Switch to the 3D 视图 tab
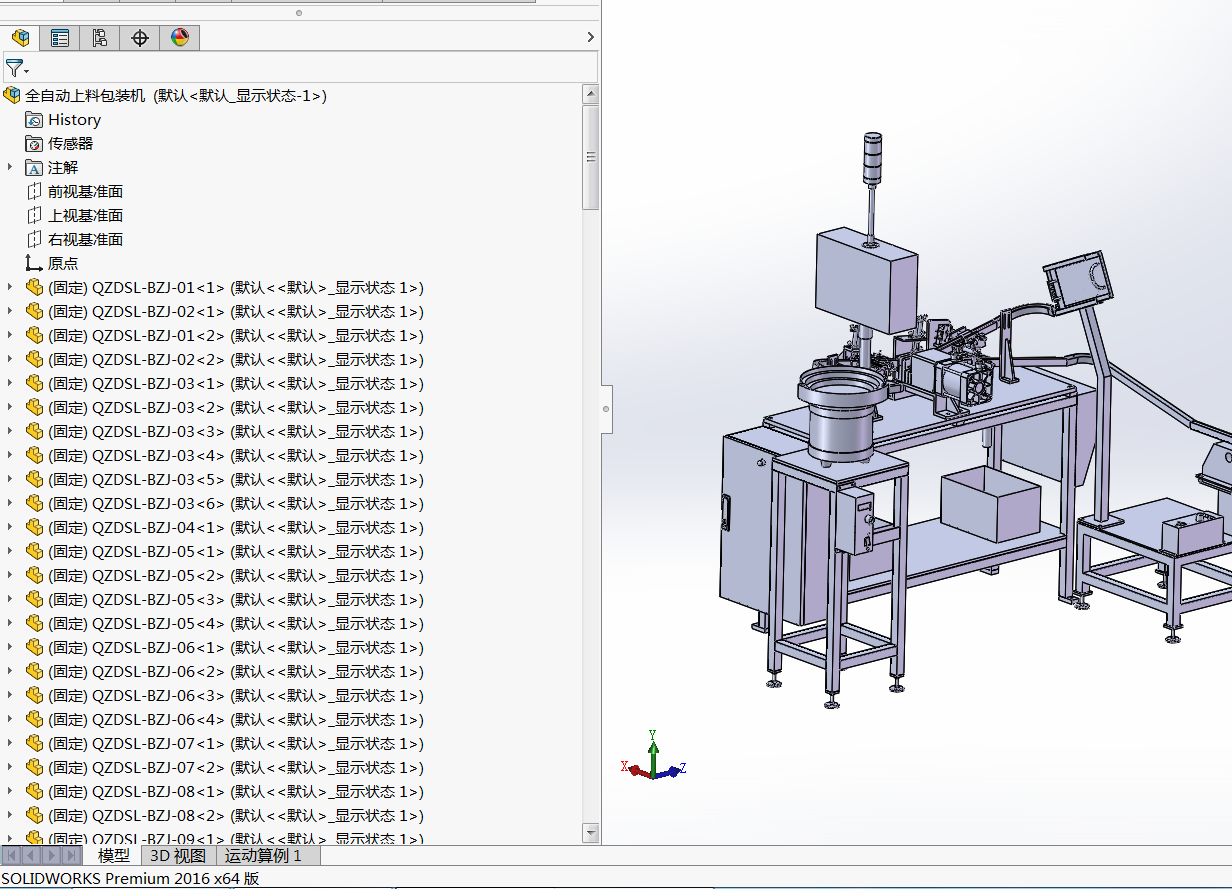This screenshot has height=889, width=1232. 177,856
